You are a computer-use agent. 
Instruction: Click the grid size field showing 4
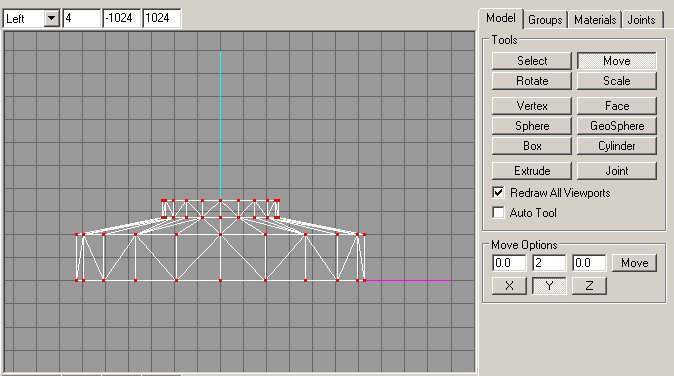[82, 18]
